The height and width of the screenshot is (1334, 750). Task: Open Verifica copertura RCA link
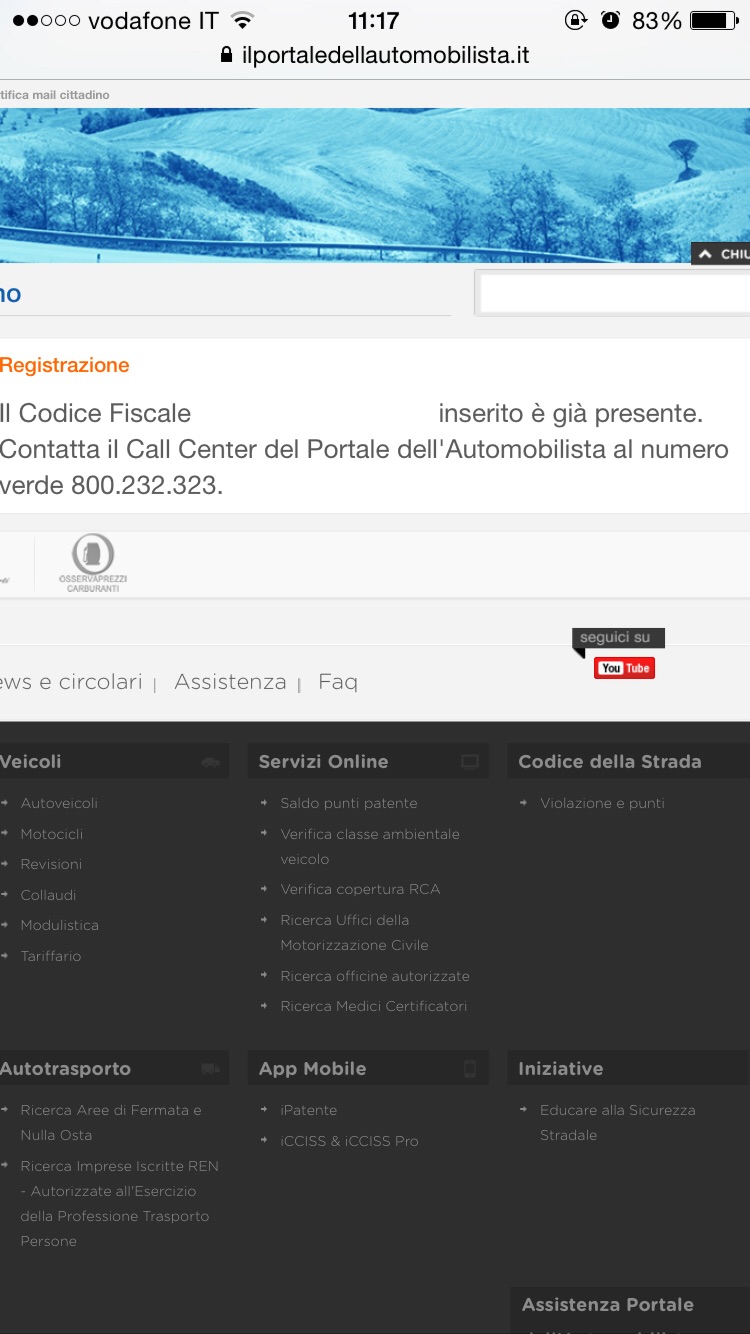[x=360, y=889]
